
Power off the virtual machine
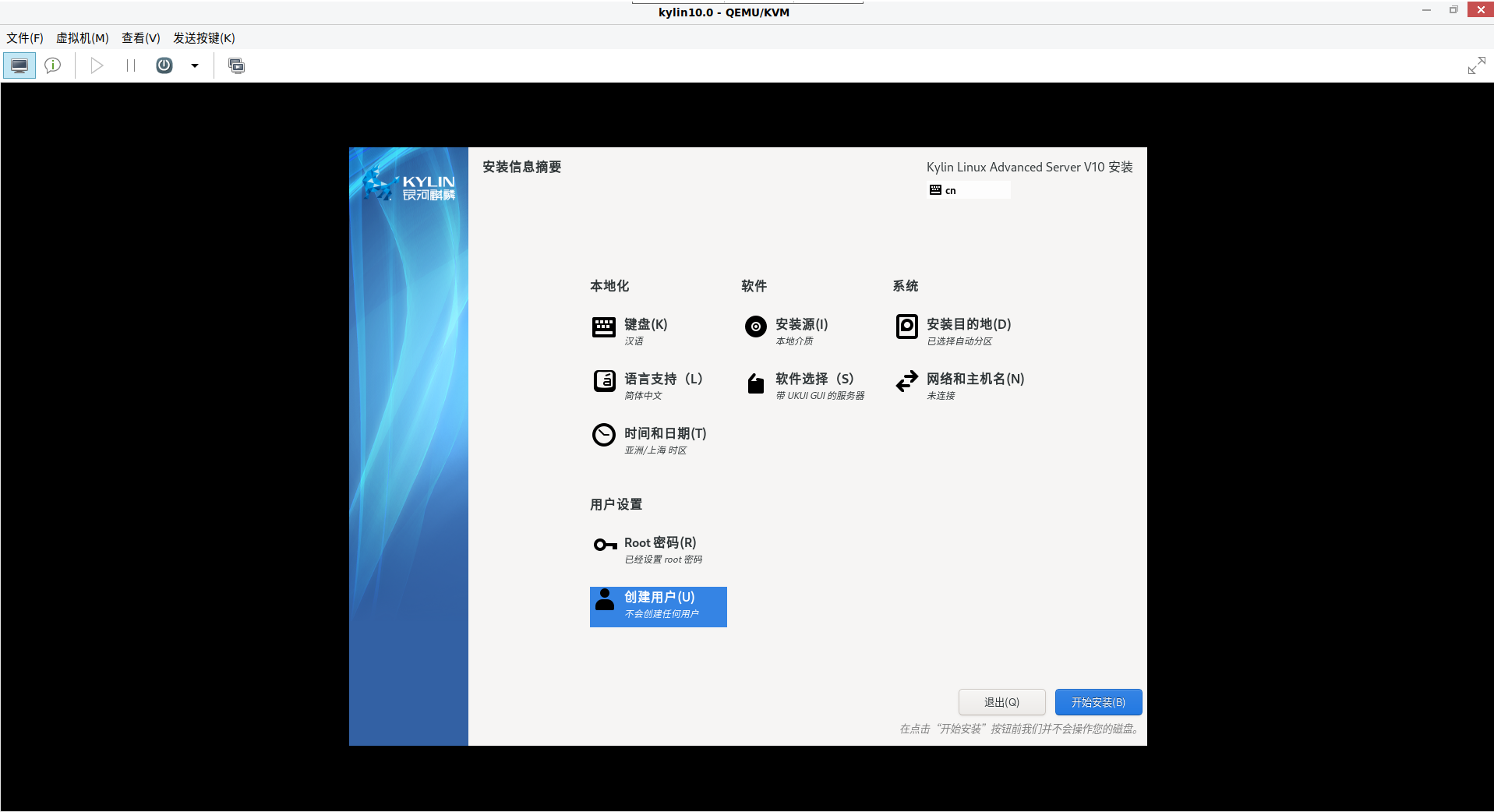[164, 65]
